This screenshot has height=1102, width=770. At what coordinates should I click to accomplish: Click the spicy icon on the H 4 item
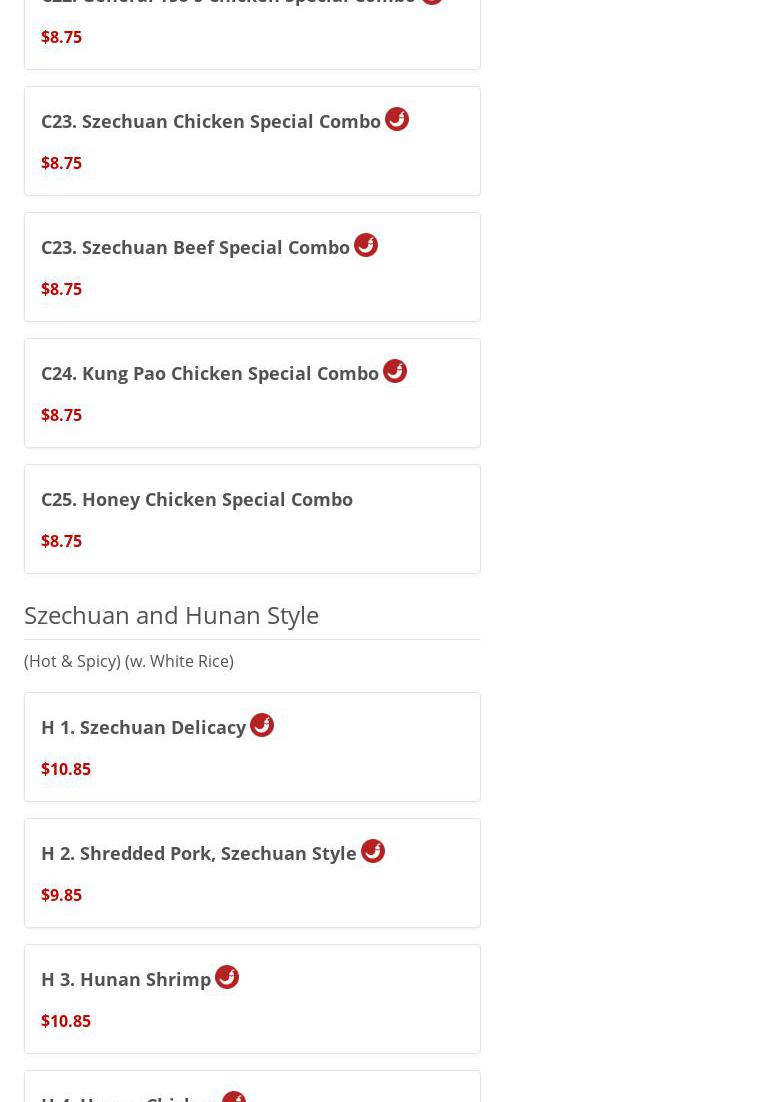coord(234,1097)
